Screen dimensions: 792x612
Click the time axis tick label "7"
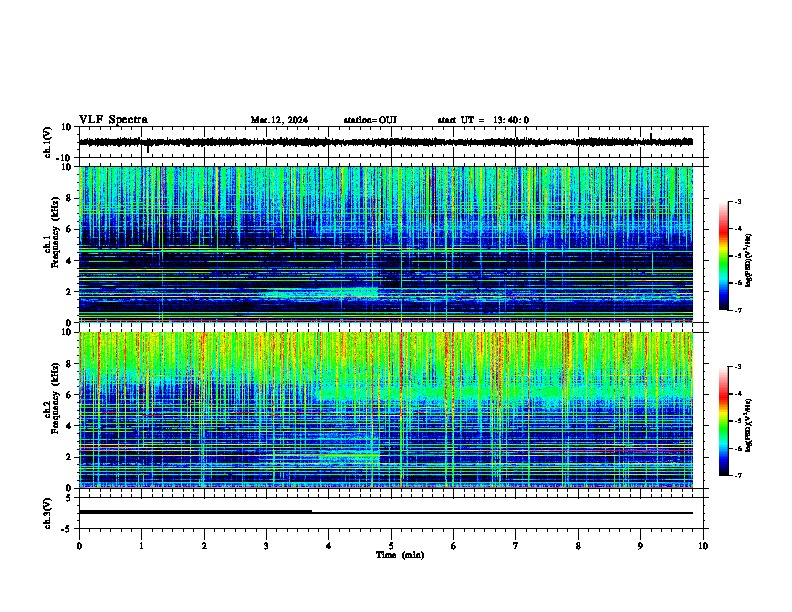[x=516, y=546]
